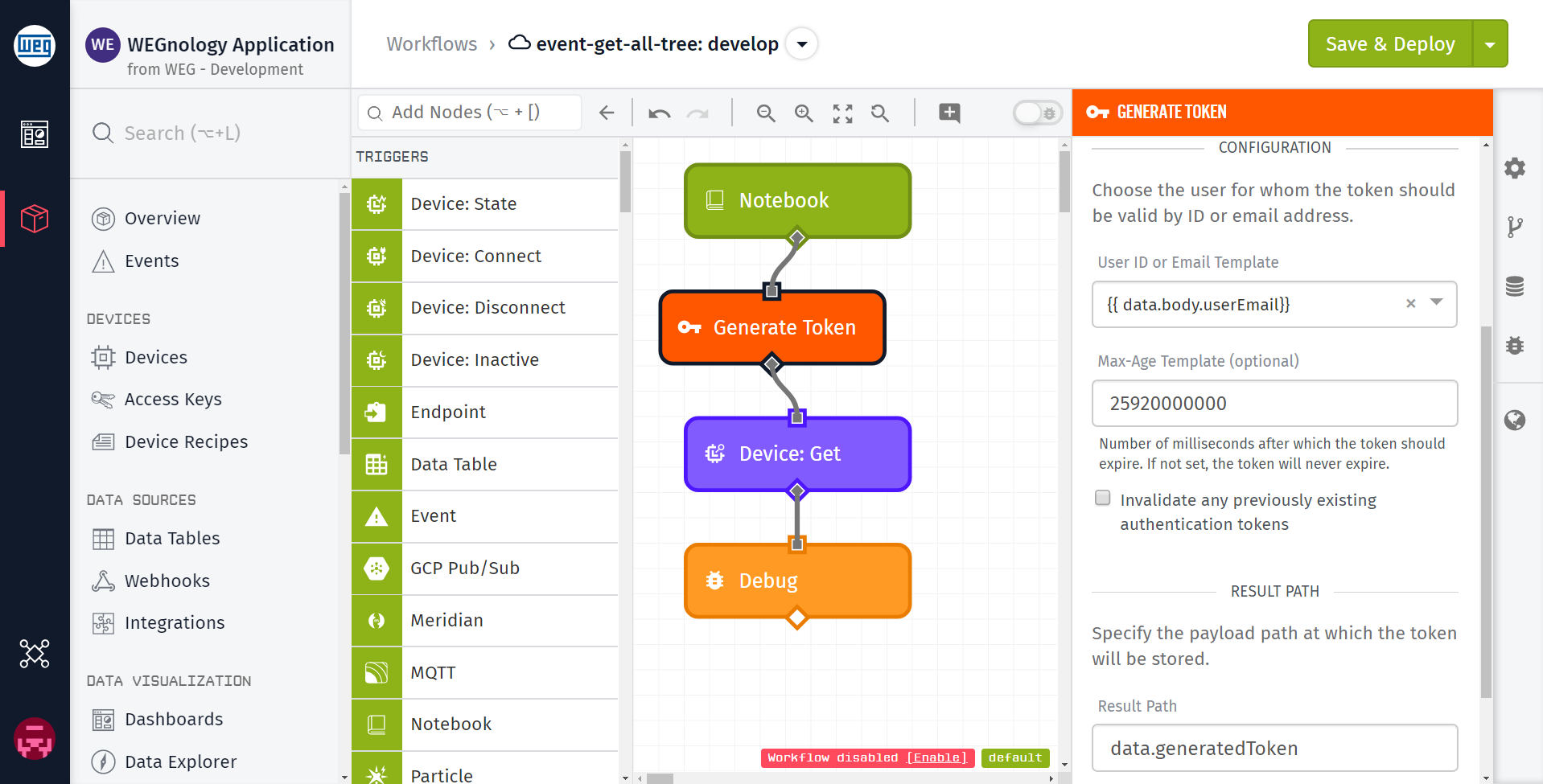This screenshot has height=784, width=1543.
Task: Select the Endpoint trigger icon
Action: click(376, 413)
